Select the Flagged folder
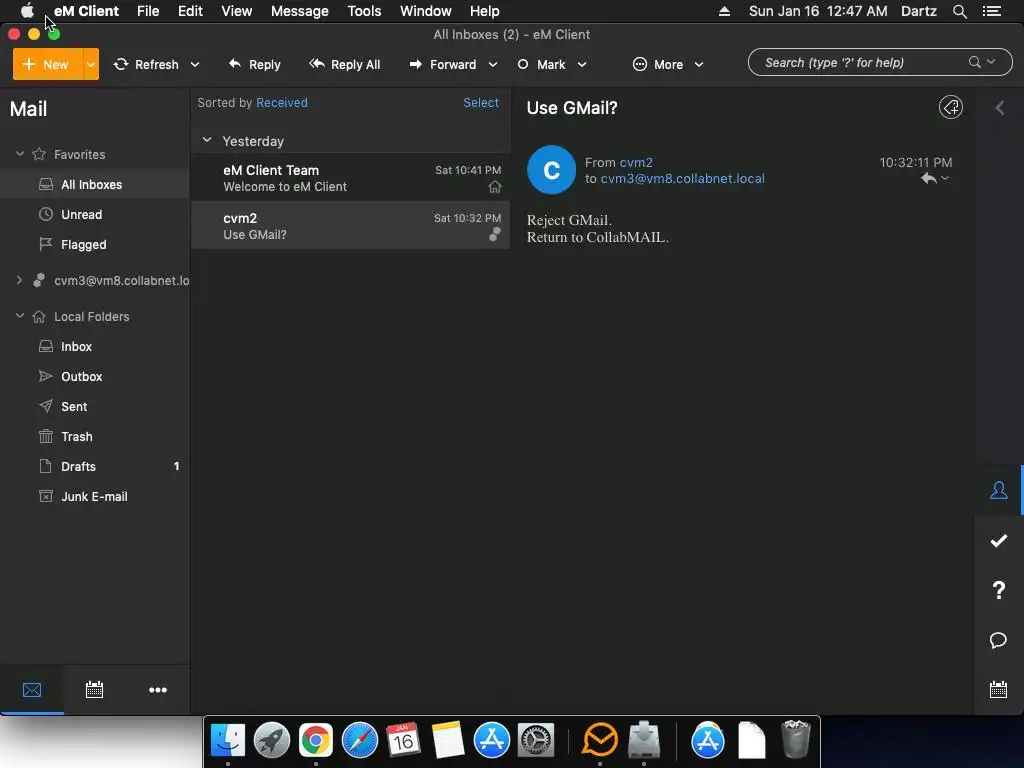 [95, 244]
